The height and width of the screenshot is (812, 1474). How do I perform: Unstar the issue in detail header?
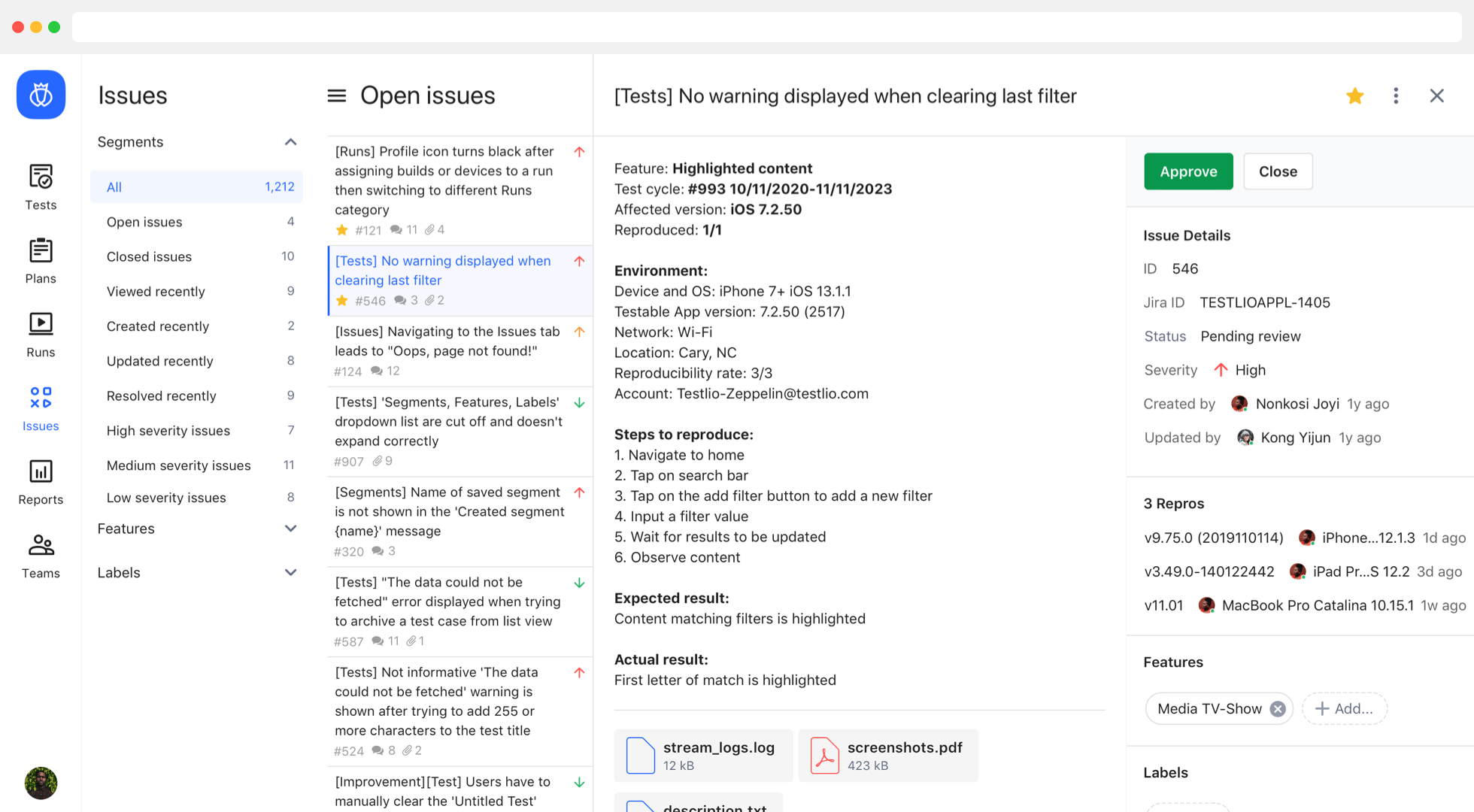coord(1355,95)
